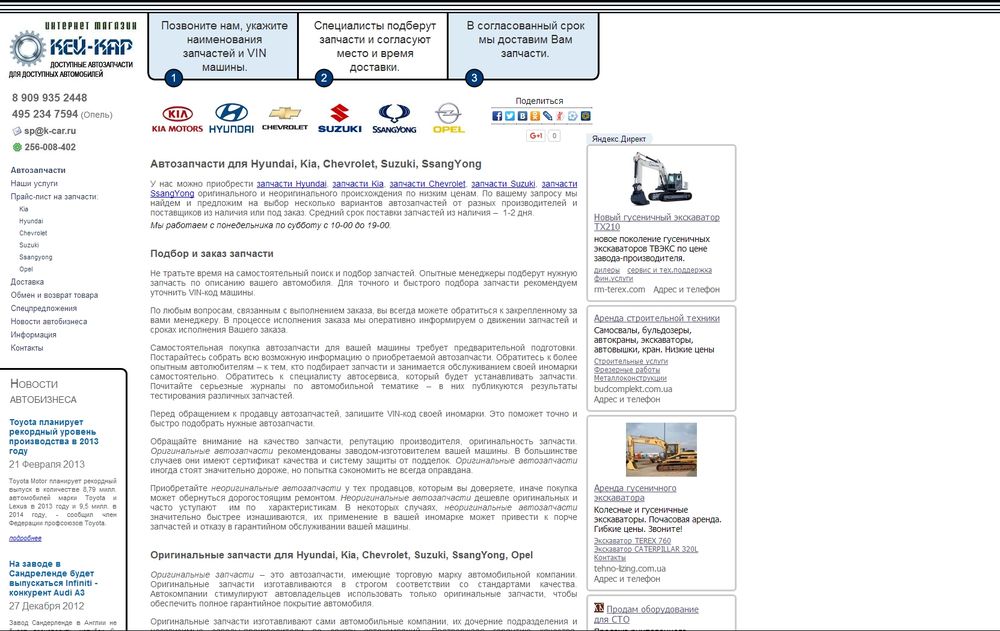
Task: Share page on Twitter
Action: pos(510,116)
